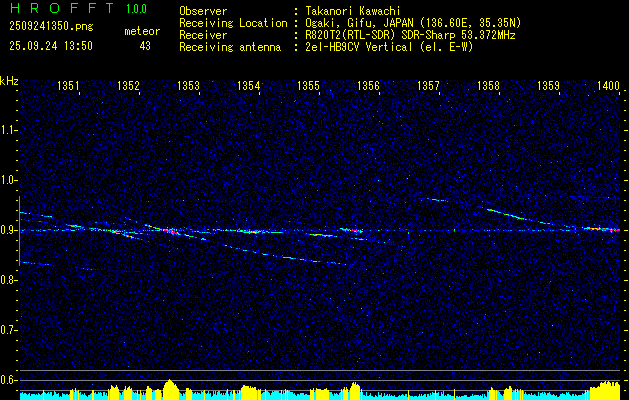Click the kHz axis unit label
This screenshot has height=400, width=629.
pyautogui.click(x=9, y=81)
